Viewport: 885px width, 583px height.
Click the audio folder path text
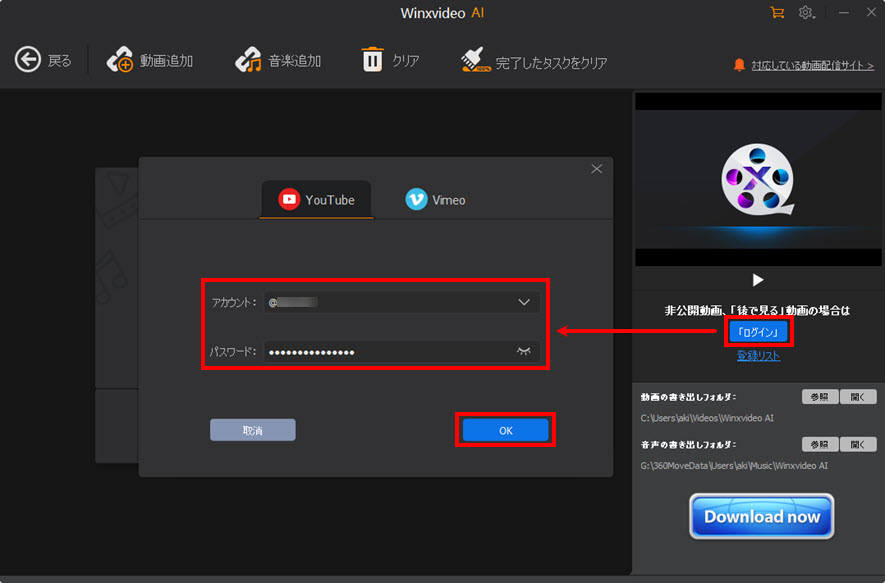[x=734, y=466]
